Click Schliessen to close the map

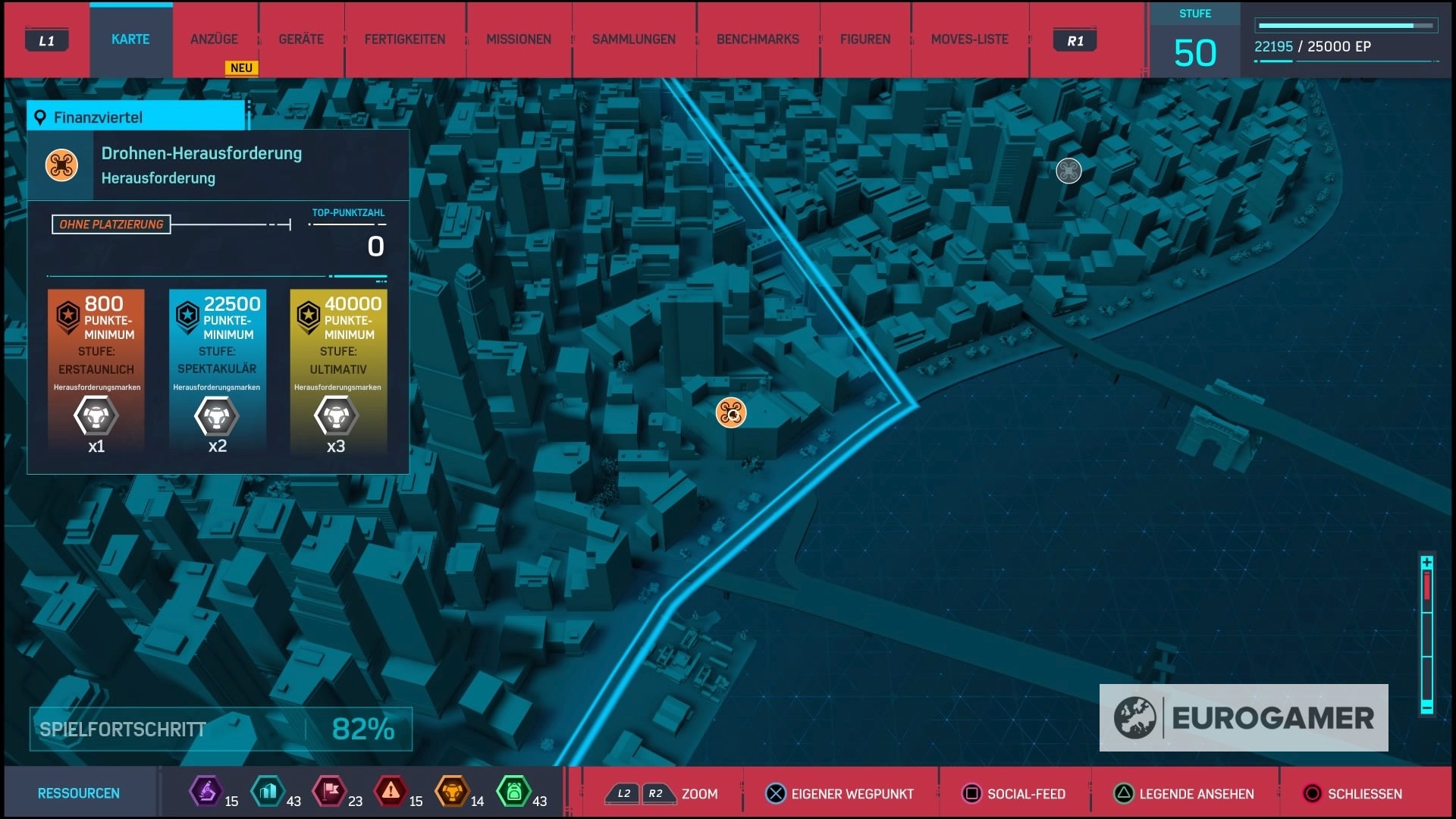(x=1365, y=794)
